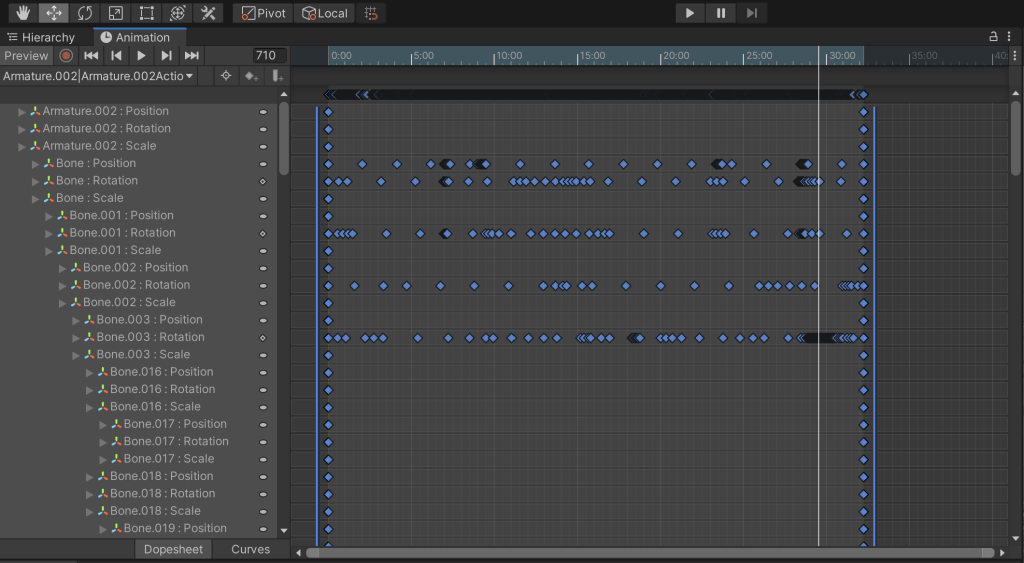The width and height of the screenshot is (1024, 563).
Task: Toggle keyframe recording mode
Action: pyautogui.click(x=66, y=56)
